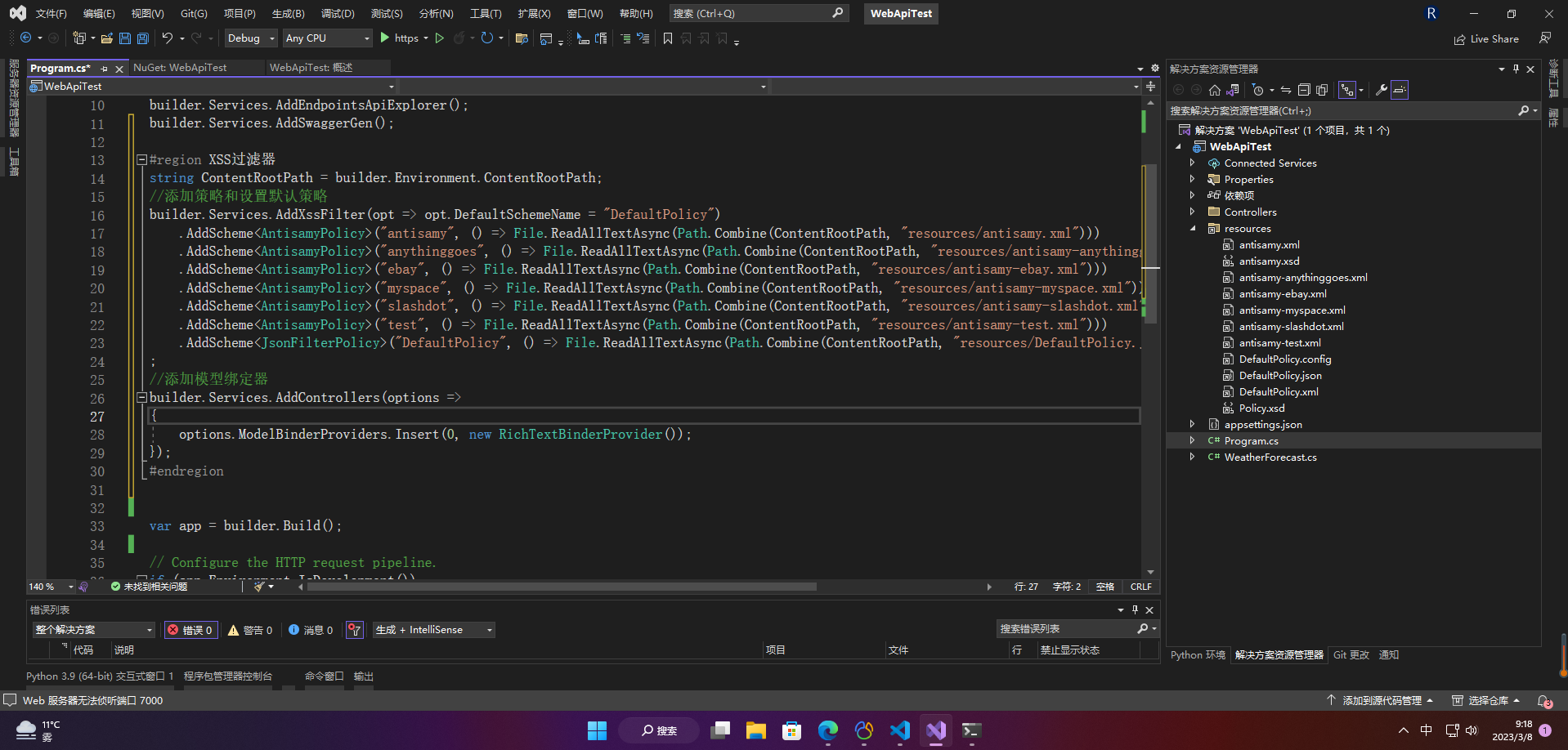Open properties wrench icon in Solution Explorer
The width and height of the screenshot is (1568, 750).
(x=1381, y=90)
